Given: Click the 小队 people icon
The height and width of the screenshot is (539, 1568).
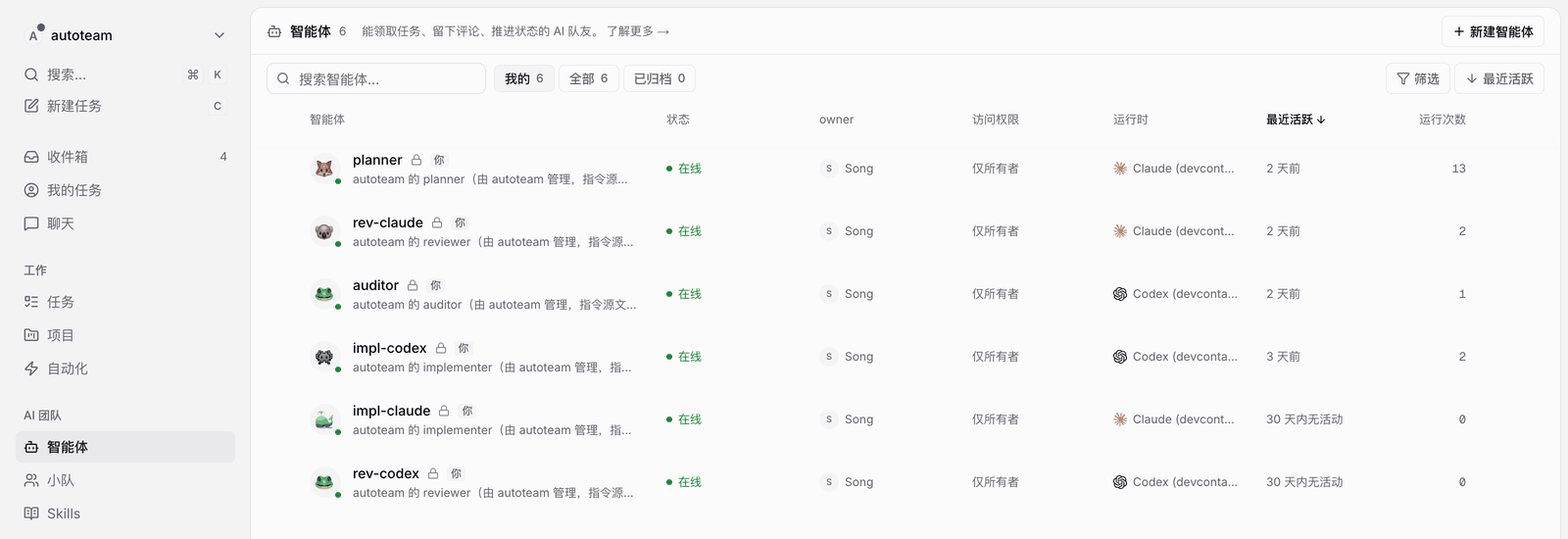Looking at the screenshot, I should click(31, 480).
